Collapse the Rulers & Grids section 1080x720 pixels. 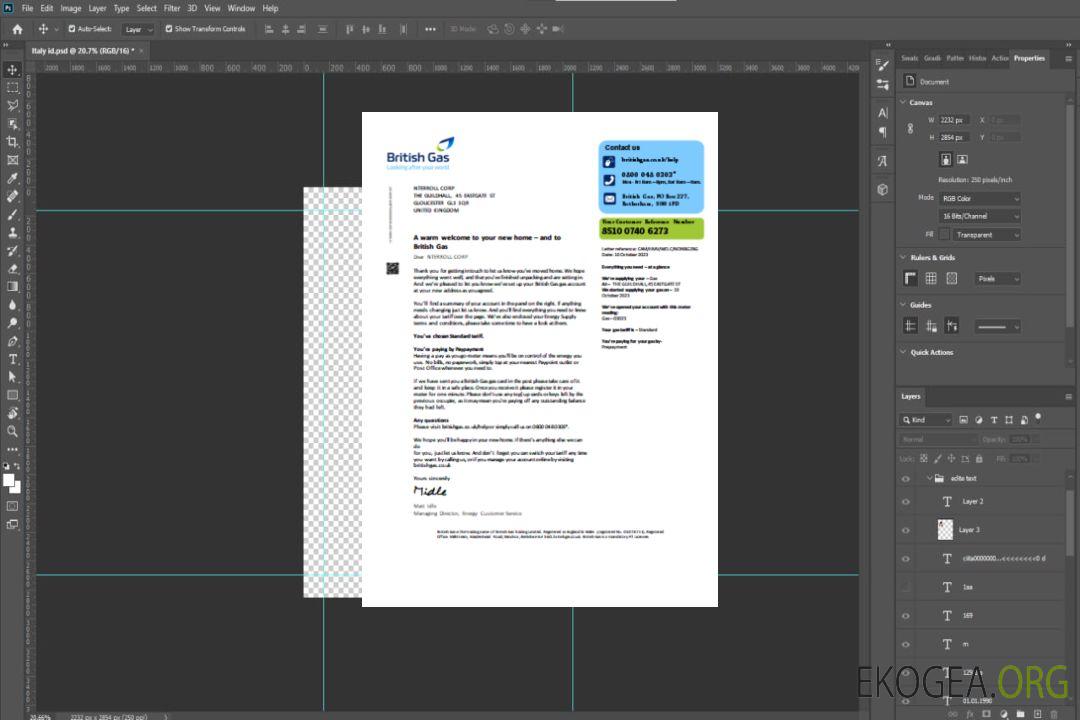click(903, 258)
